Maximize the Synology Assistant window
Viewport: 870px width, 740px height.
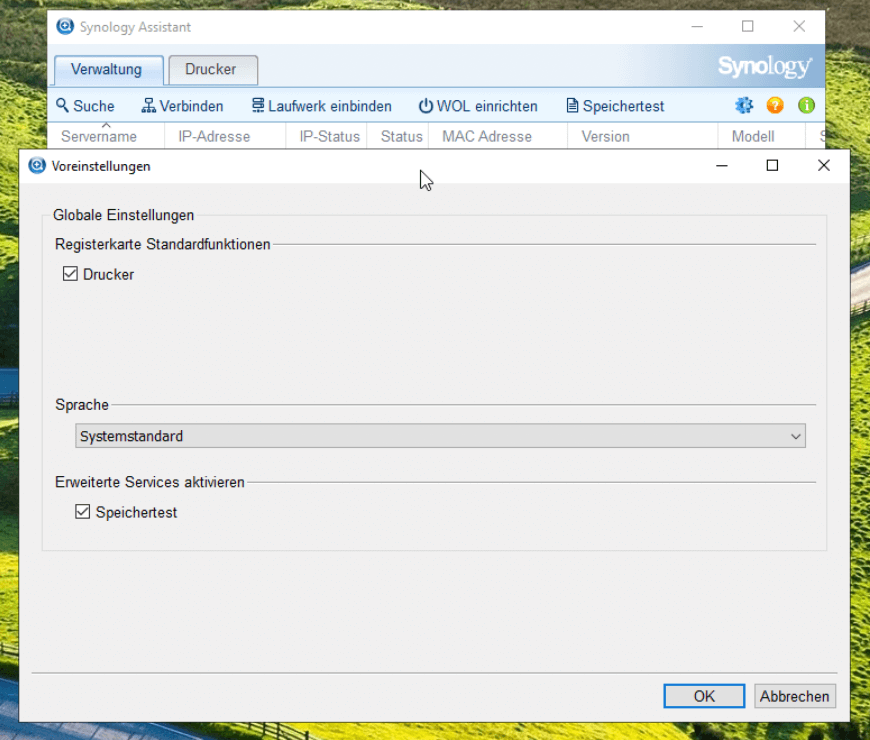pos(747,26)
